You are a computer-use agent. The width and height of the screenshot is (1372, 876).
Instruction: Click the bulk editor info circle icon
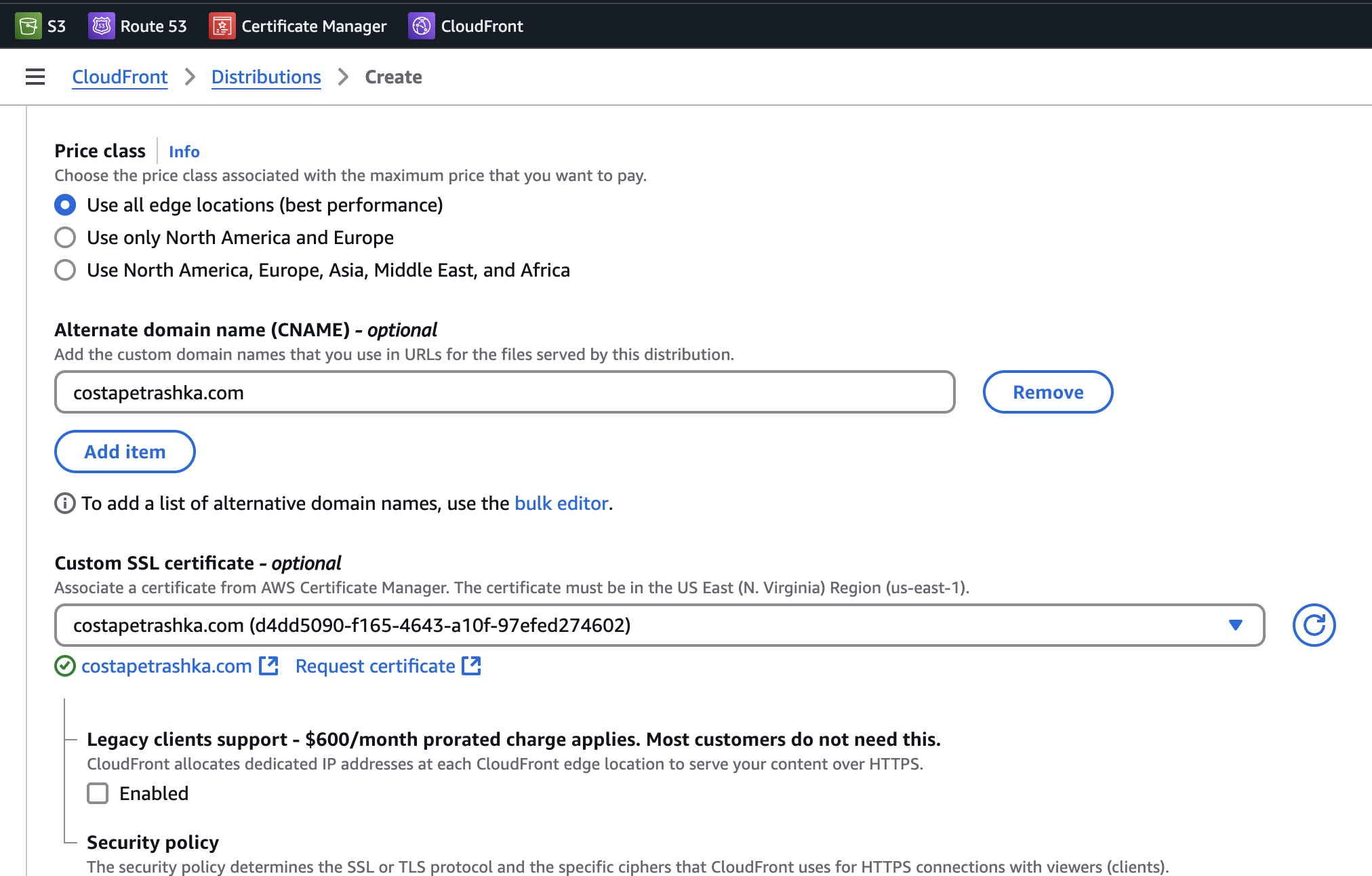[x=64, y=503]
